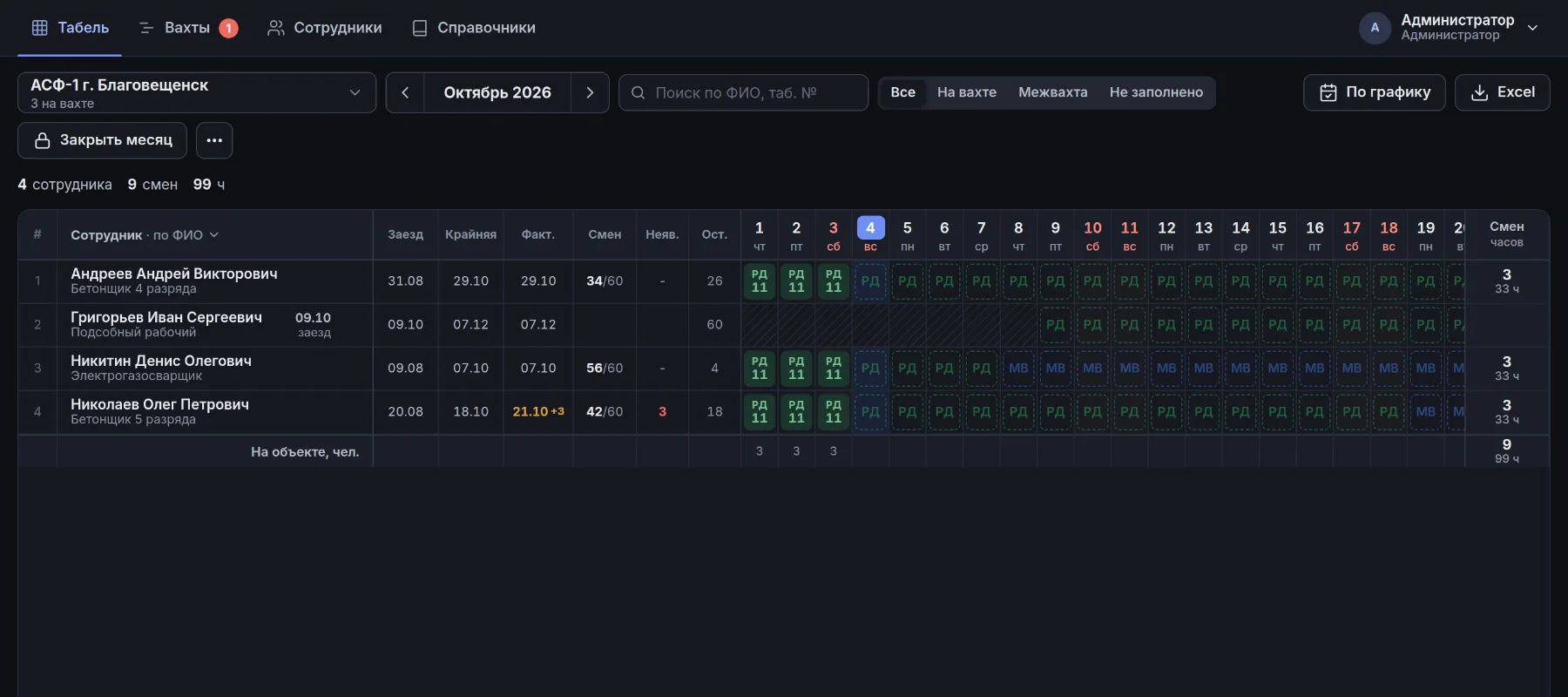Click the Неяв. column header
Screen dimensions: 1568x697
(x=662, y=235)
